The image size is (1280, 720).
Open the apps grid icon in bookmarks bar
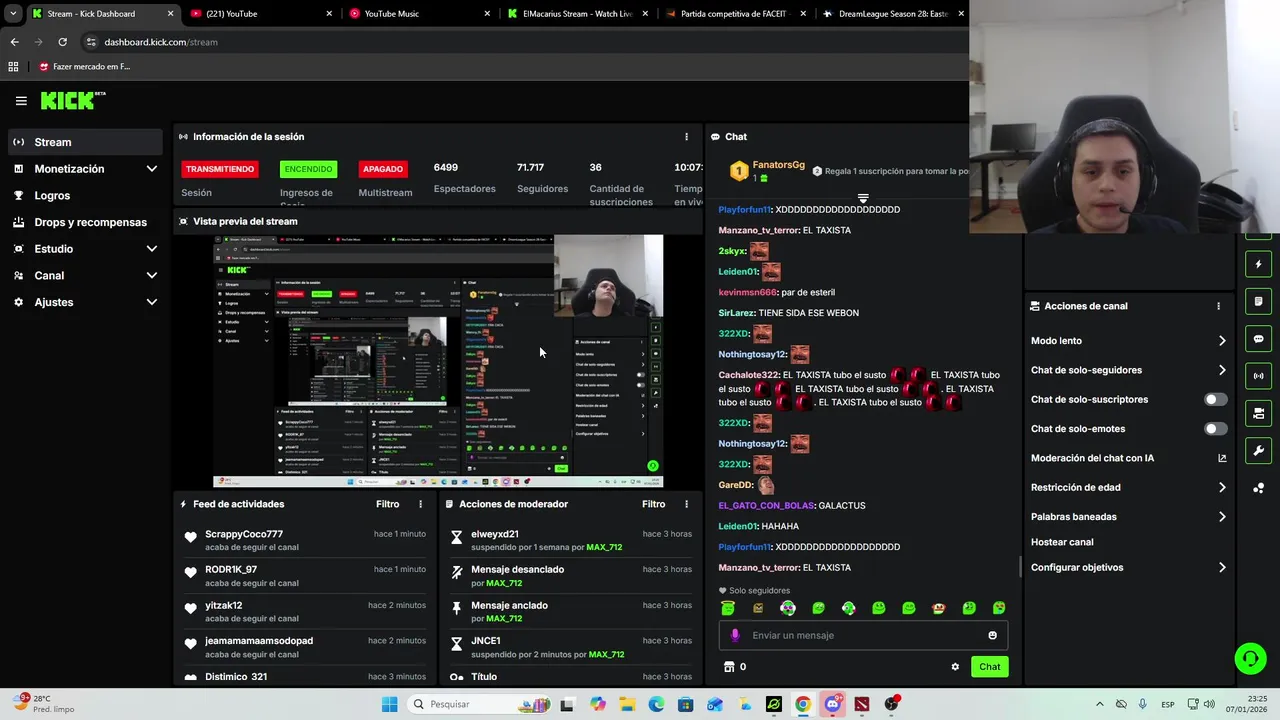[x=13, y=67]
